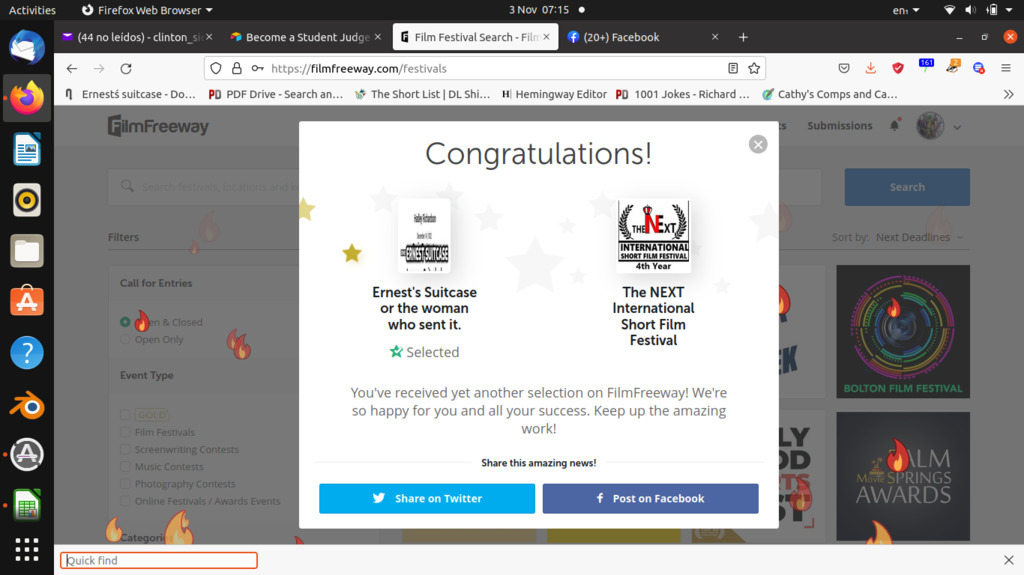The height and width of the screenshot is (575, 1024).
Task: Open the Firefox downloads arrow icon
Action: pyautogui.click(x=871, y=69)
